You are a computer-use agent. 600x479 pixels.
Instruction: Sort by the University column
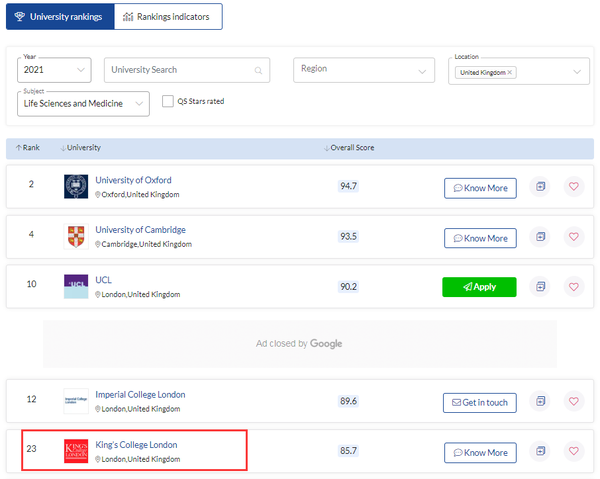[x=80, y=148]
